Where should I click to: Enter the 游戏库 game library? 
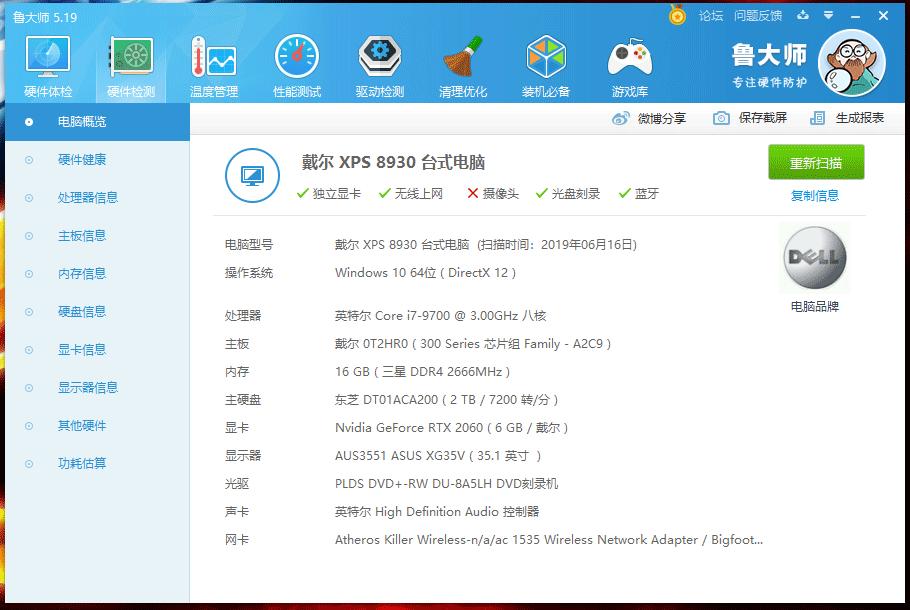(630, 64)
